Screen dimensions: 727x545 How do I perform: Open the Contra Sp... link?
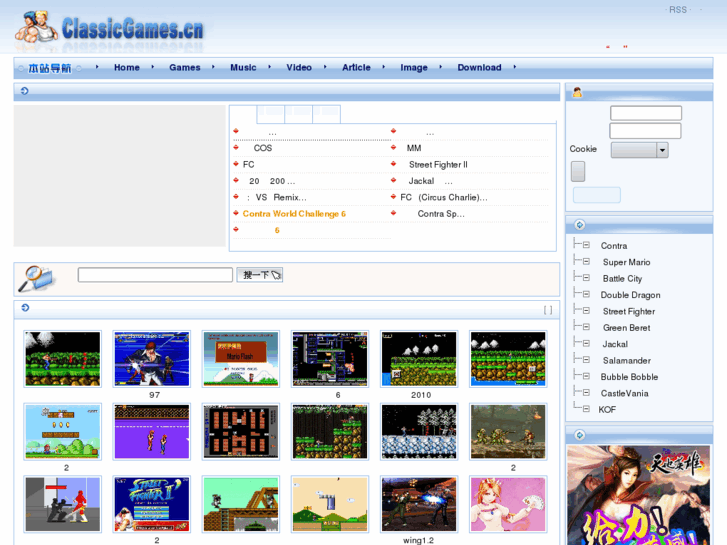click(x=440, y=214)
